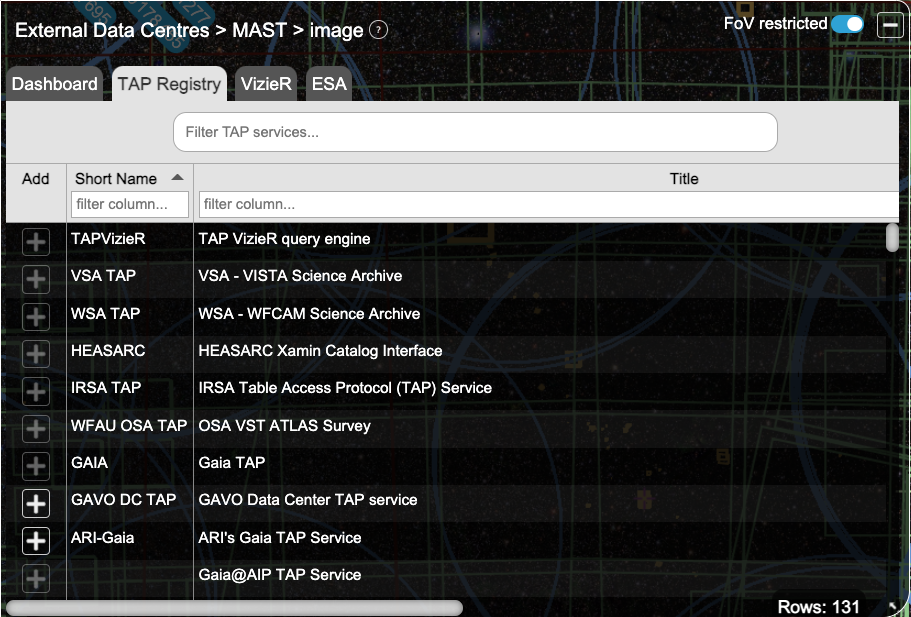This screenshot has width=911, height=617.
Task: Select the 'GAIA' short name cell
Action: pos(89,462)
